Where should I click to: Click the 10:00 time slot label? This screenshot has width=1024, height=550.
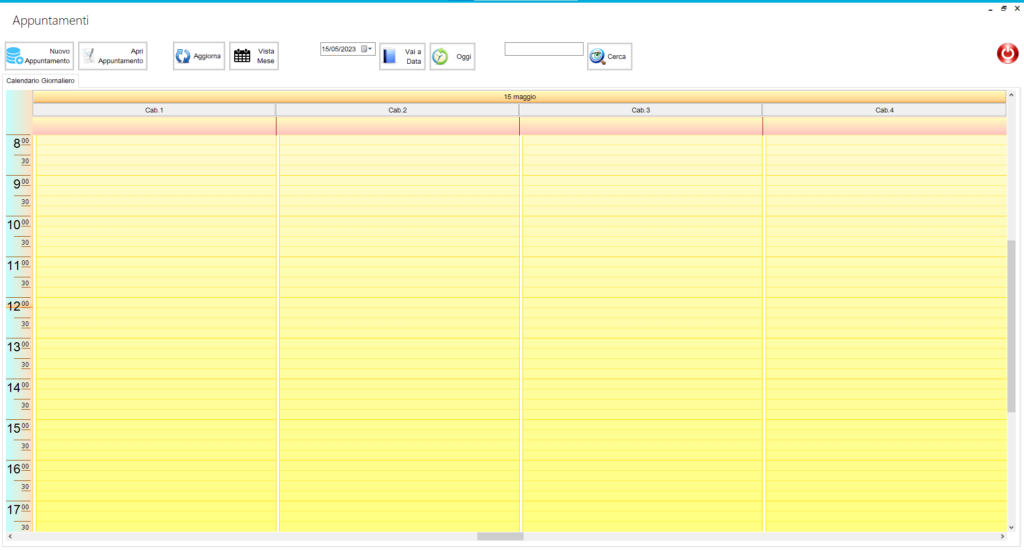click(x=18, y=225)
